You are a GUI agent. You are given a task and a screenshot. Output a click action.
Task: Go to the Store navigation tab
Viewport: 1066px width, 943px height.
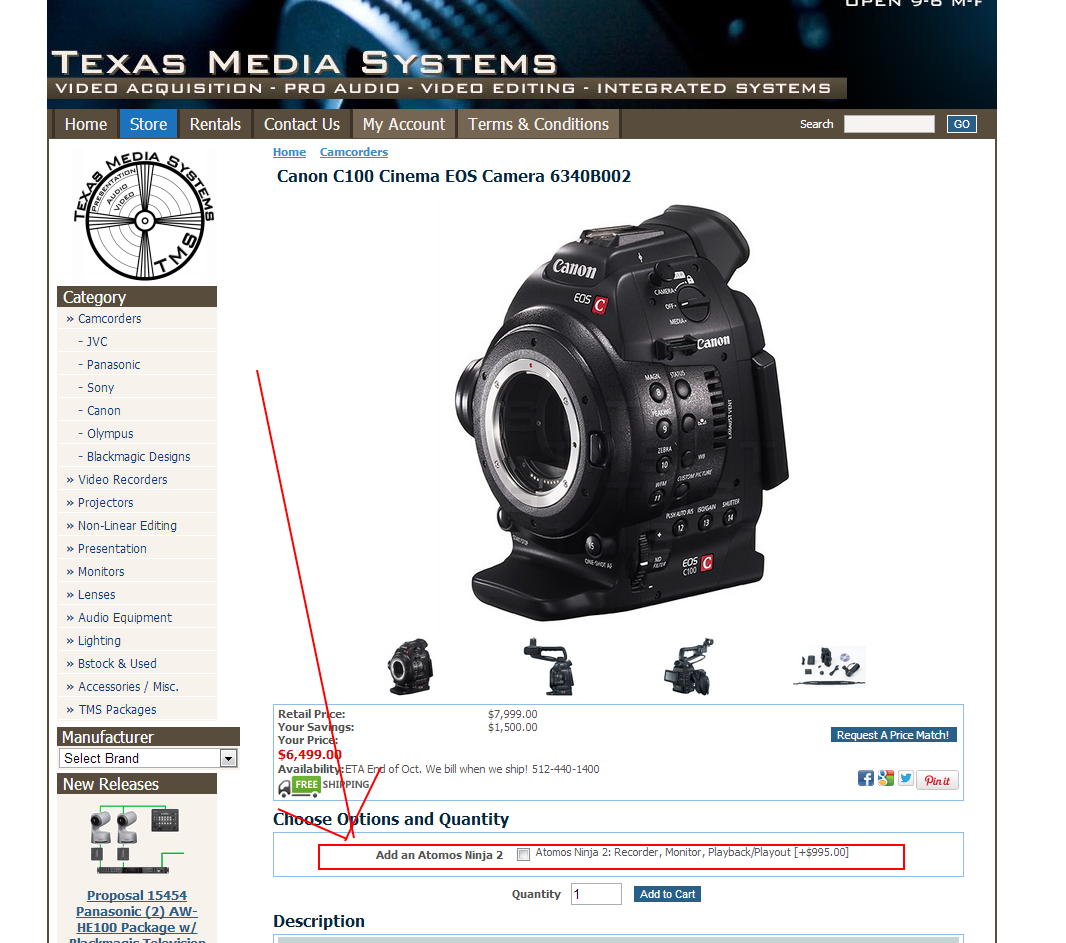pyautogui.click(x=148, y=124)
